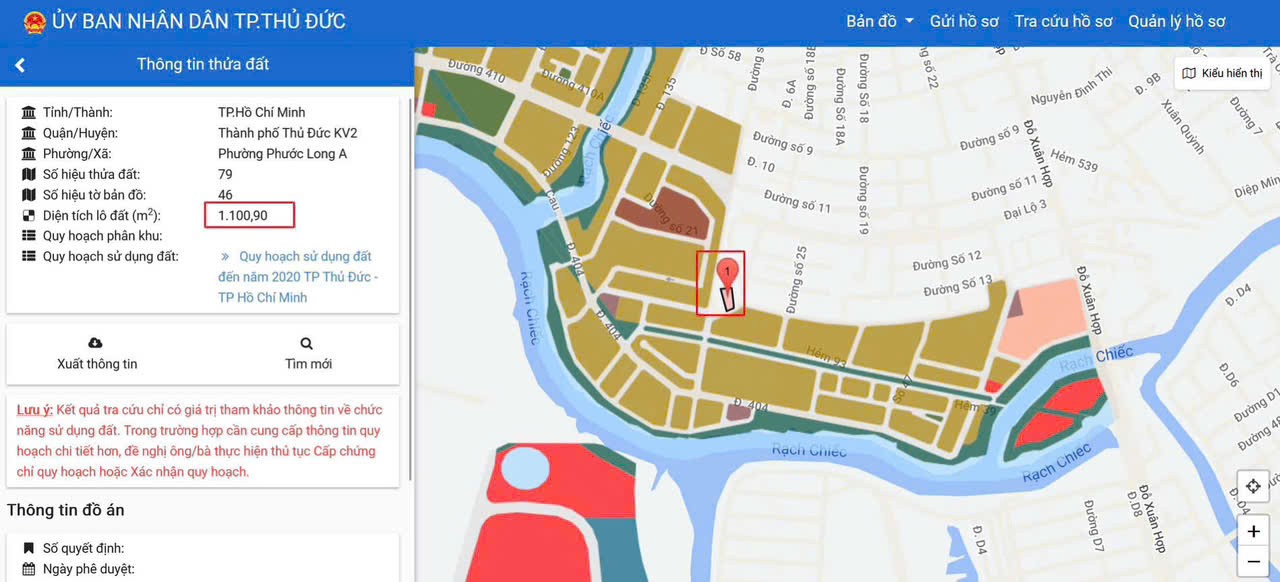The width and height of the screenshot is (1280, 582).
Task: Click the red location pin marker numbered 1
Action: pyautogui.click(x=729, y=270)
